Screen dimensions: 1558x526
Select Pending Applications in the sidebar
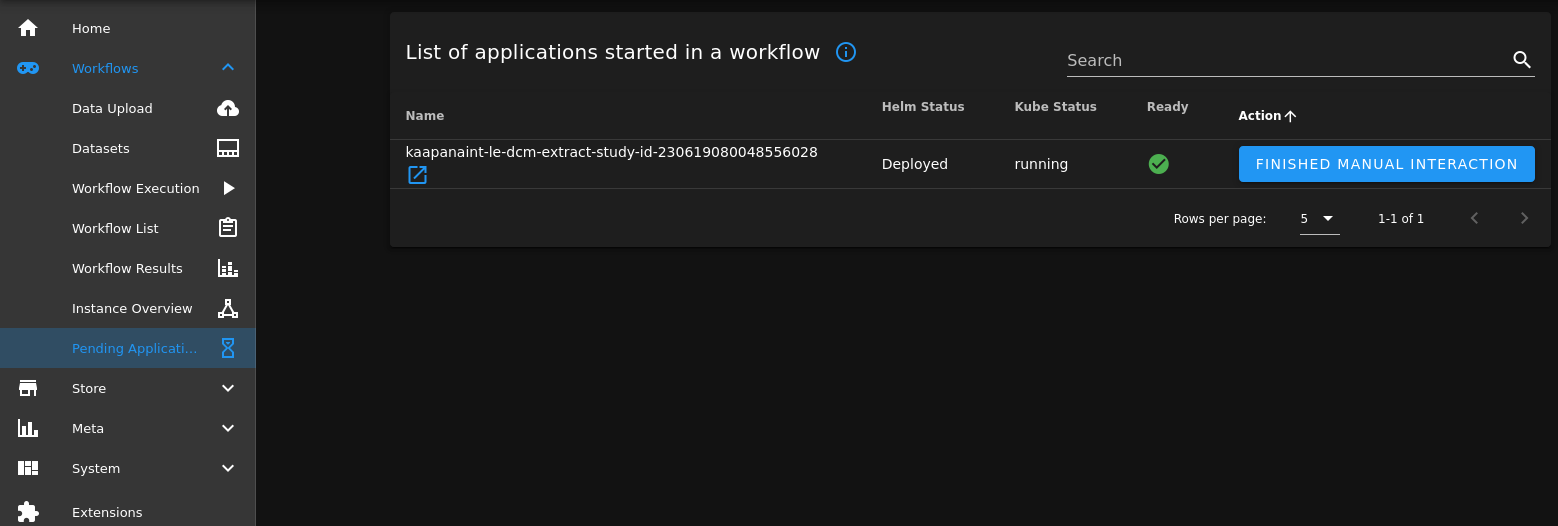[x=134, y=348]
